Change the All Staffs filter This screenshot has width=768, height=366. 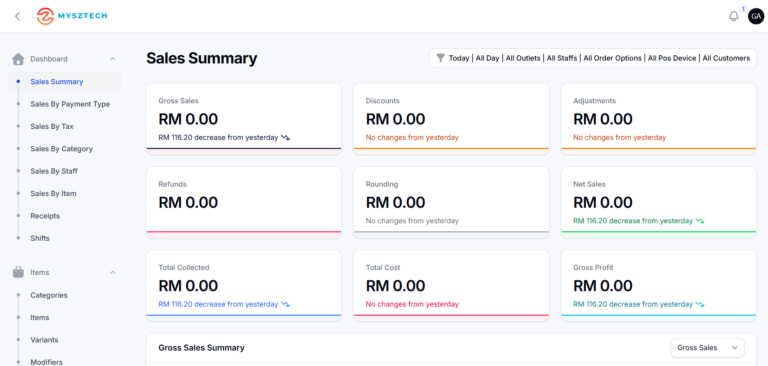tap(562, 58)
